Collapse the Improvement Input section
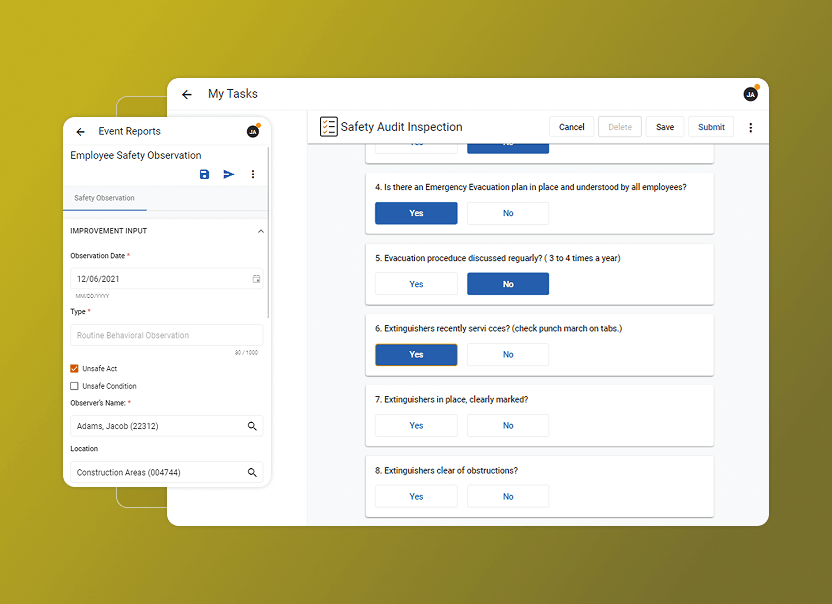Image resolution: width=832 pixels, height=604 pixels. 260,231
